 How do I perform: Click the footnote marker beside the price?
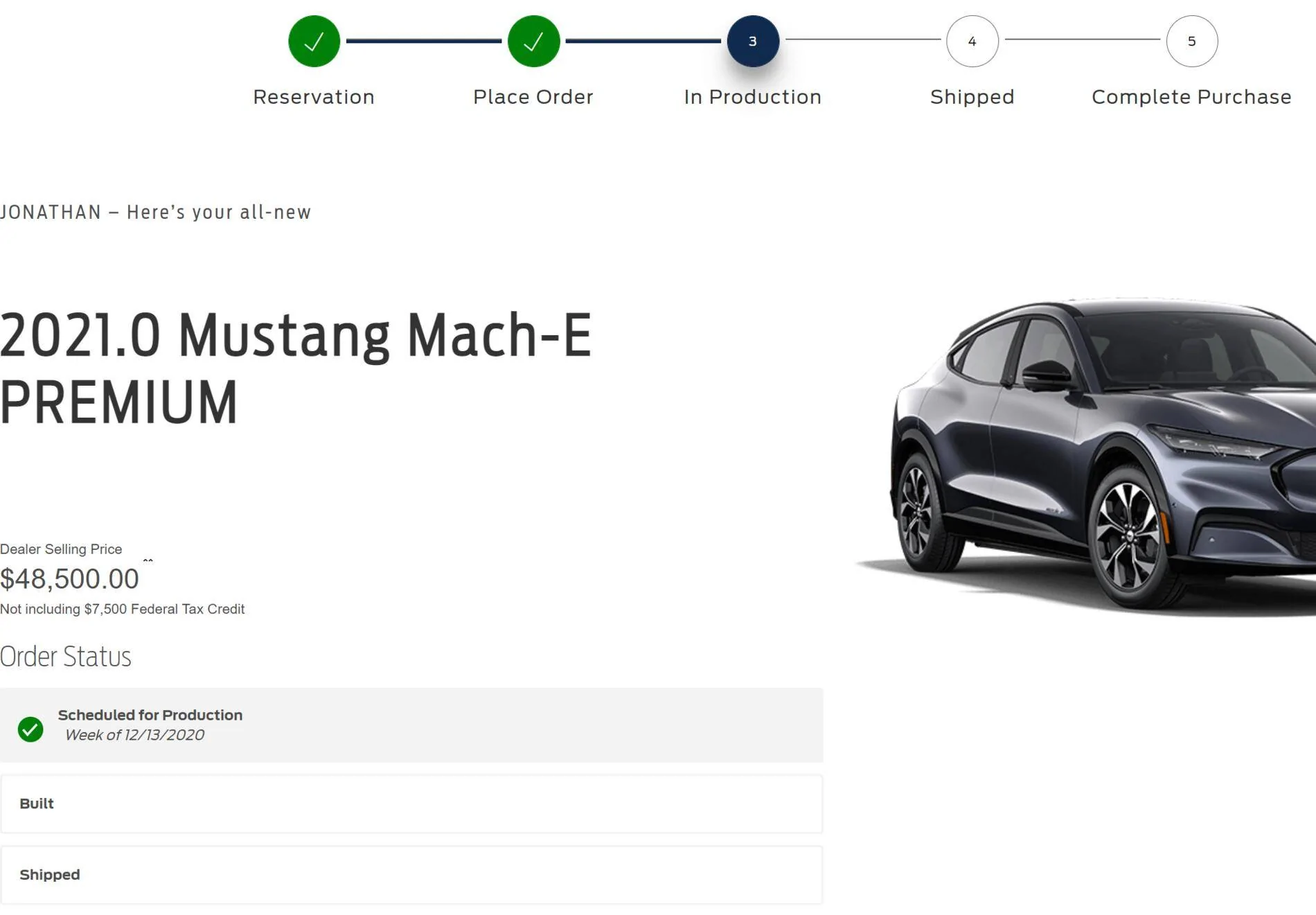(148, 560)
